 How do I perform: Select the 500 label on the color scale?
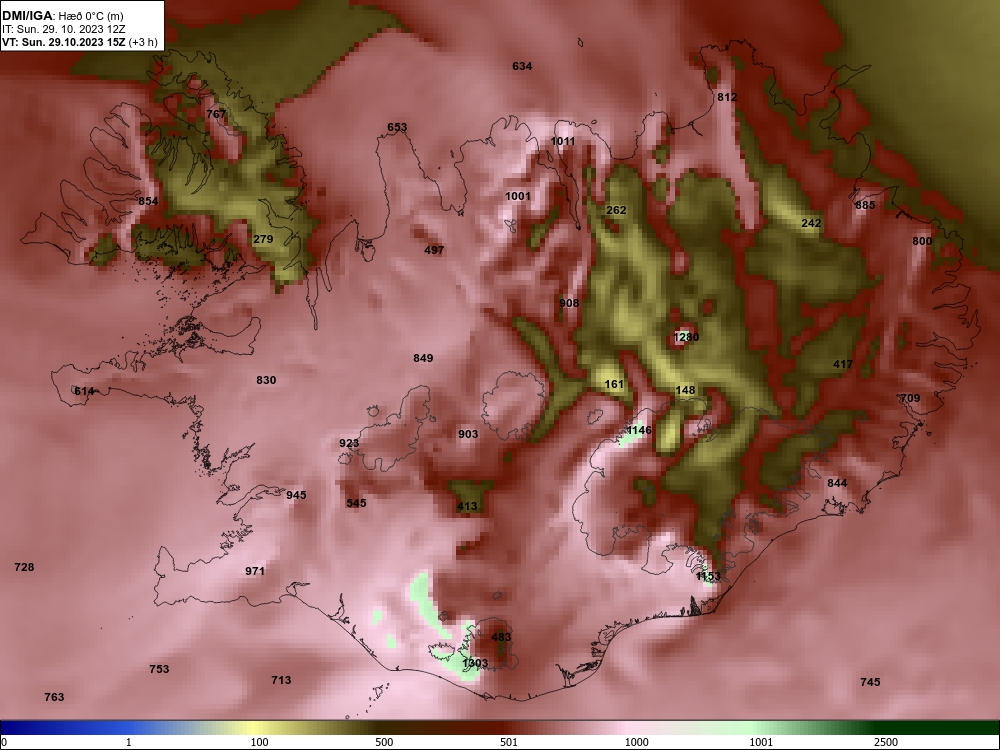pyautogui.click(x=384, y=742)
